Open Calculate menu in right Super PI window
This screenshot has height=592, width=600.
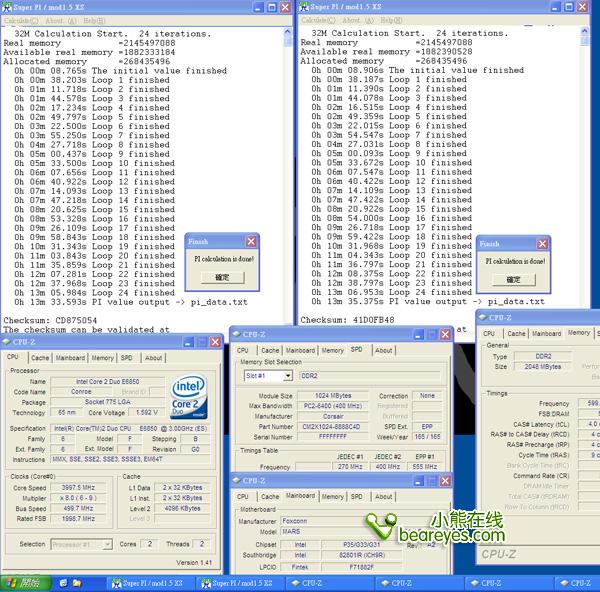[318, 20]
